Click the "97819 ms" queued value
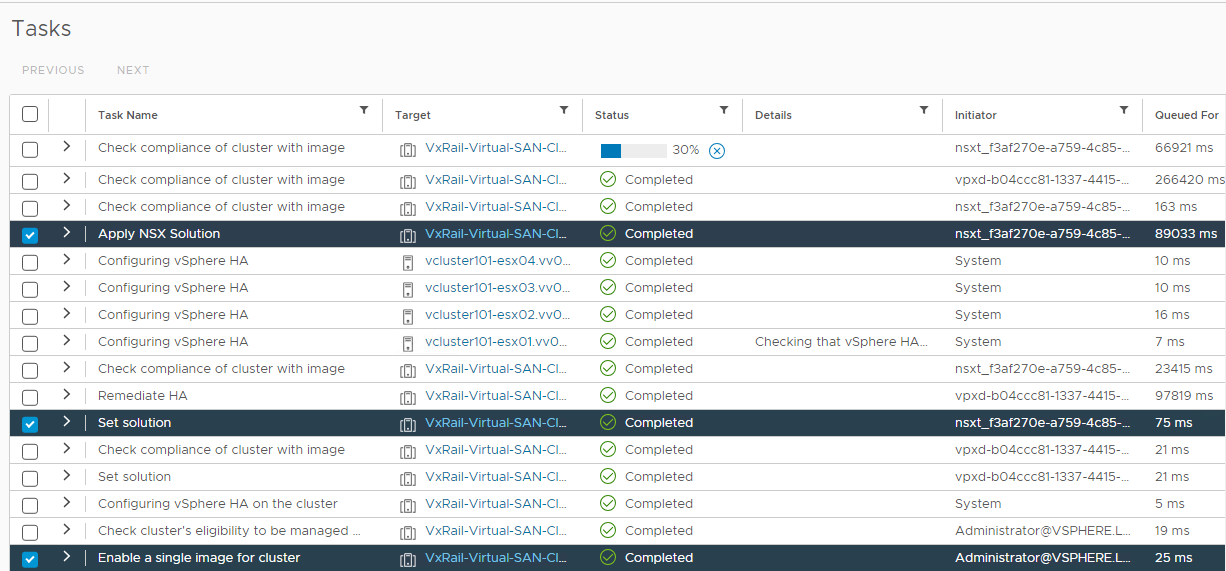 pos(1186,395)
